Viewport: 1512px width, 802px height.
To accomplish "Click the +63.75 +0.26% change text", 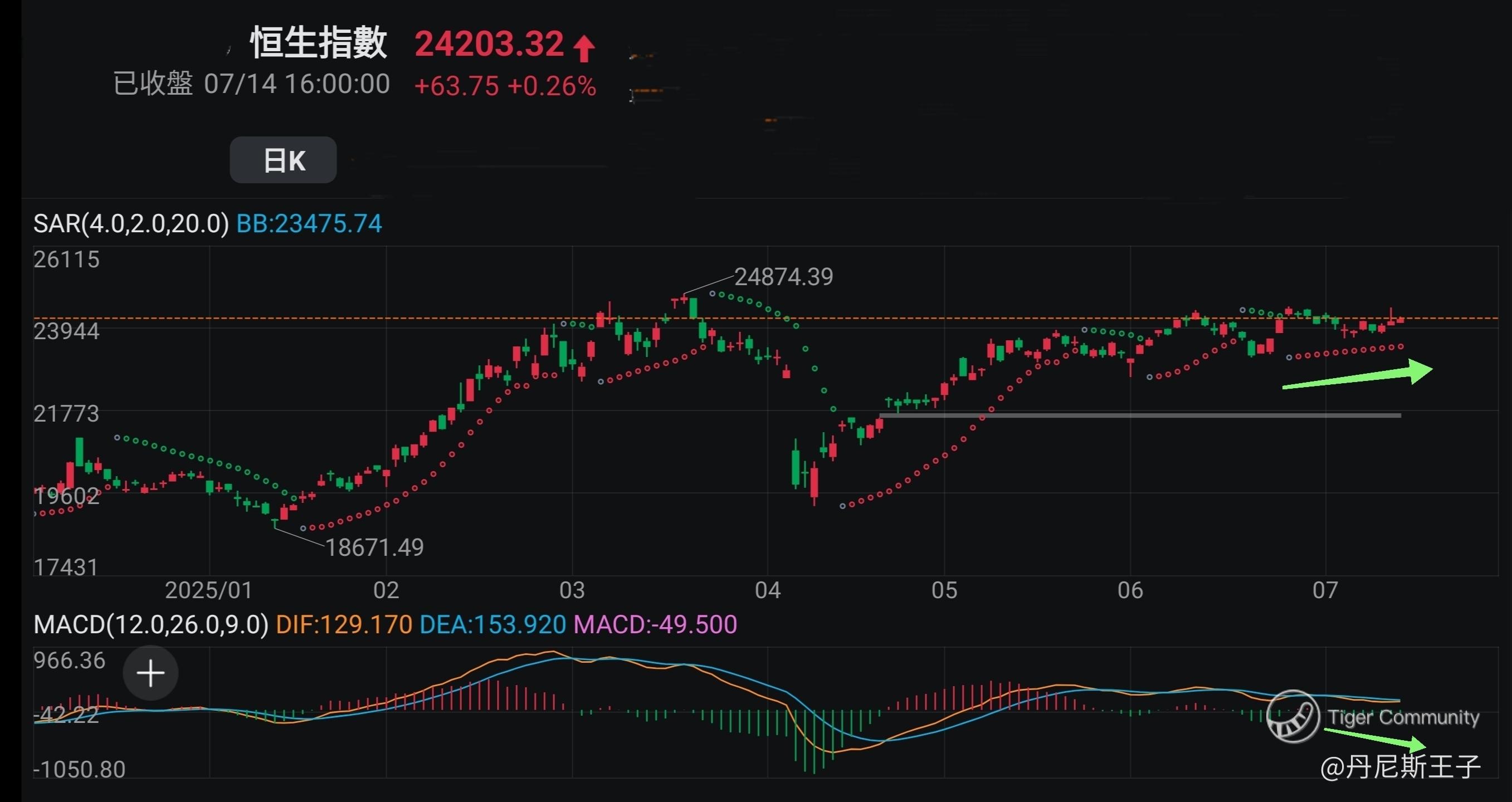I will coord(505,86).
